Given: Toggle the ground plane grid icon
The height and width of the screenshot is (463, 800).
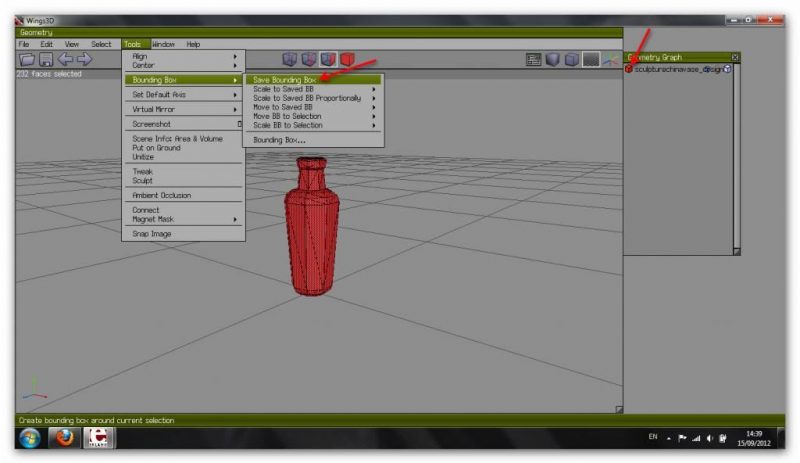Looking at the screenshot, I should click(x=591, y=60).
